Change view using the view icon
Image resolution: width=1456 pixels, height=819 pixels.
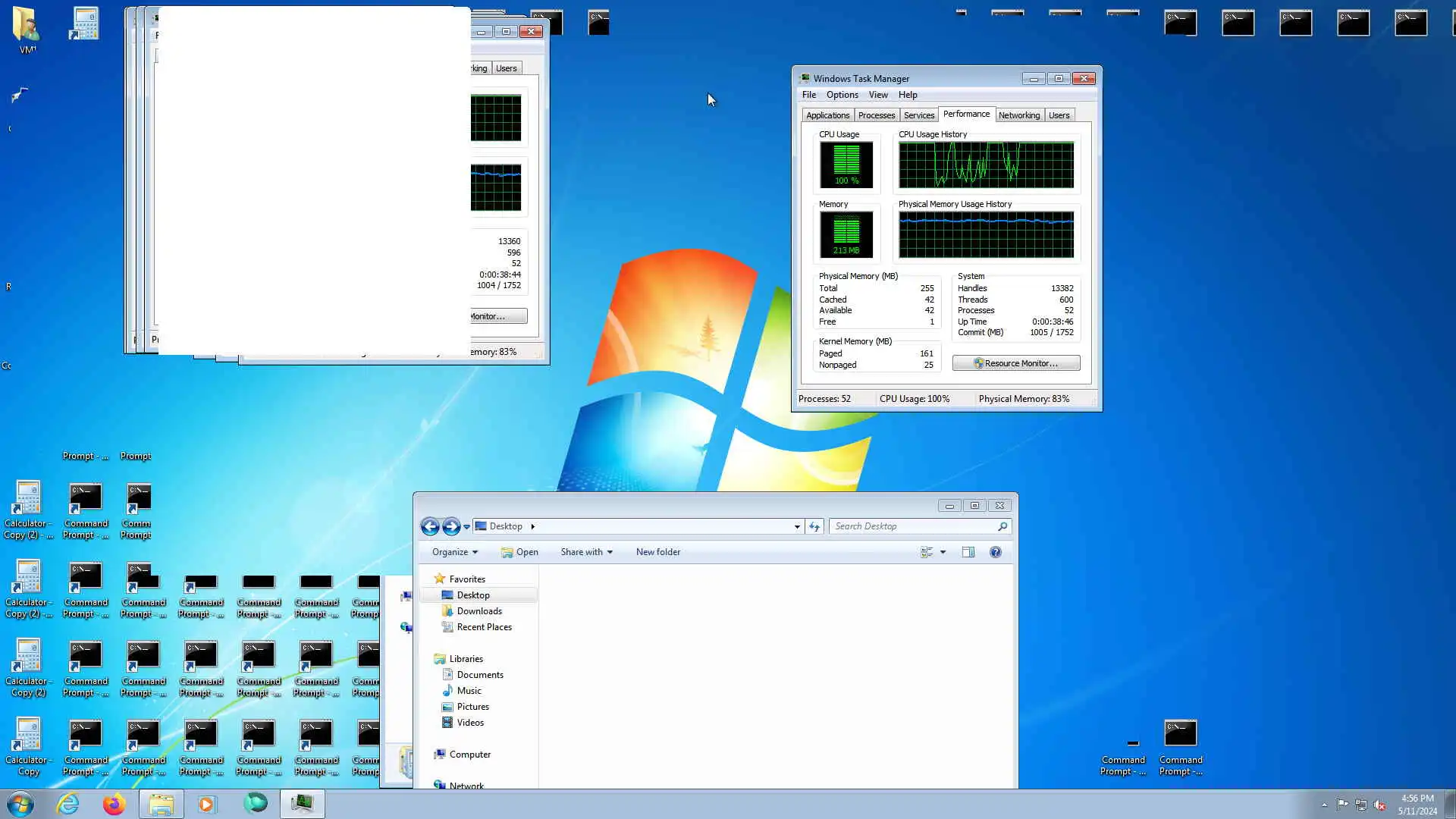point(926,552)
